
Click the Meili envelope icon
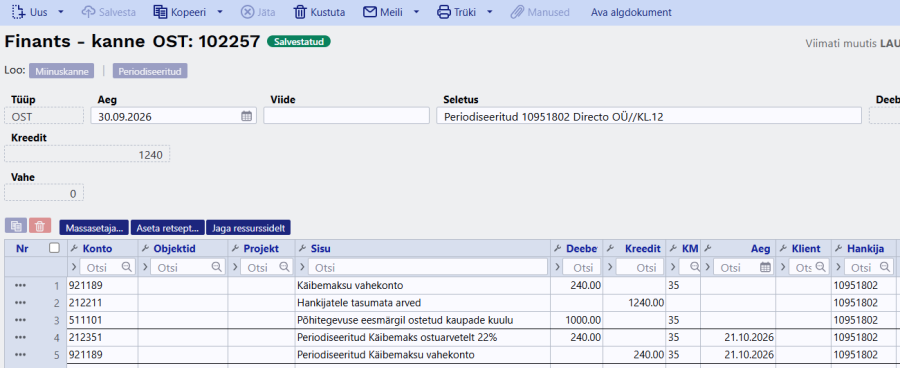[x=370, y=12]
